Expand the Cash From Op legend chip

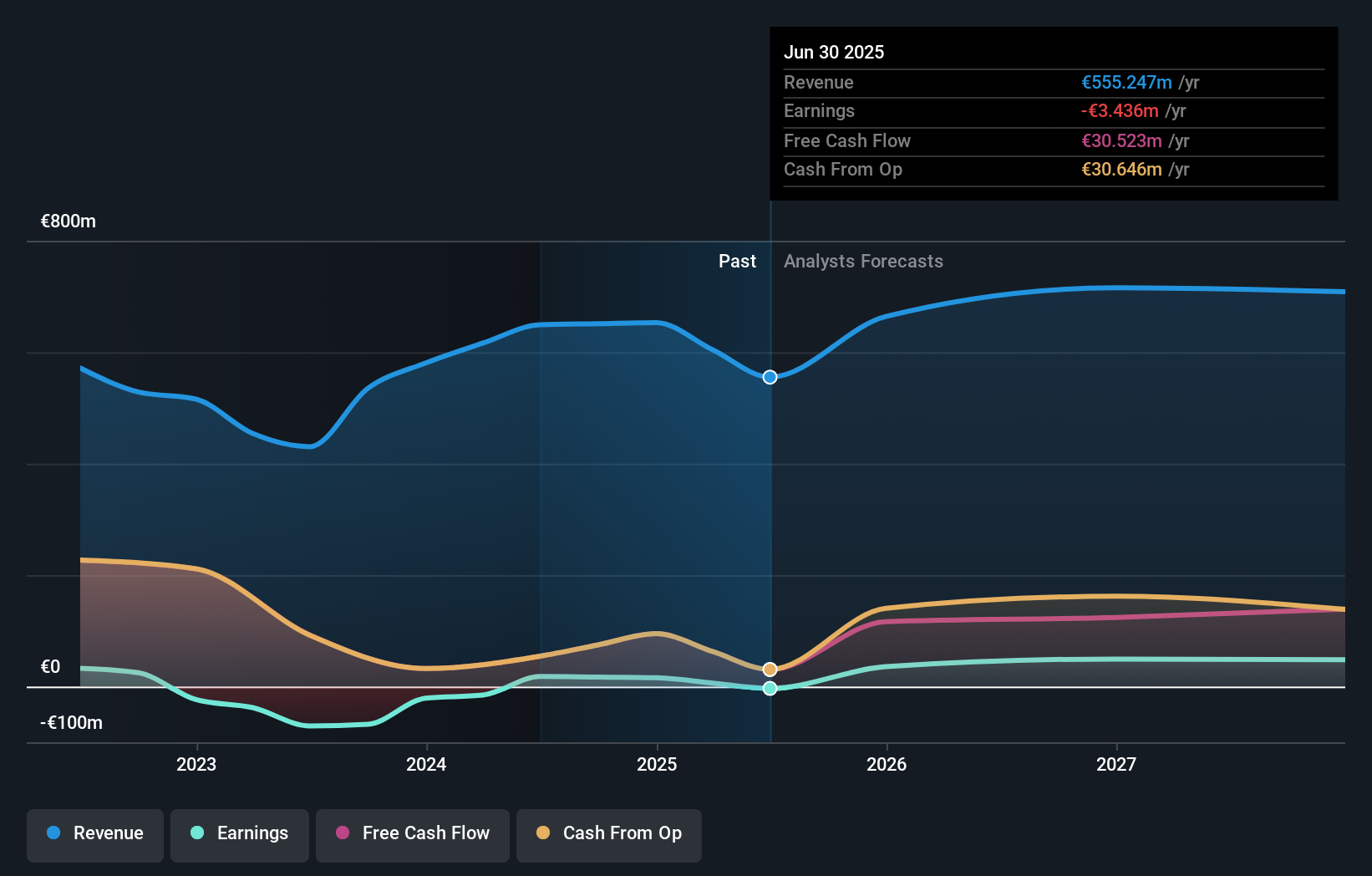[608, 833]
